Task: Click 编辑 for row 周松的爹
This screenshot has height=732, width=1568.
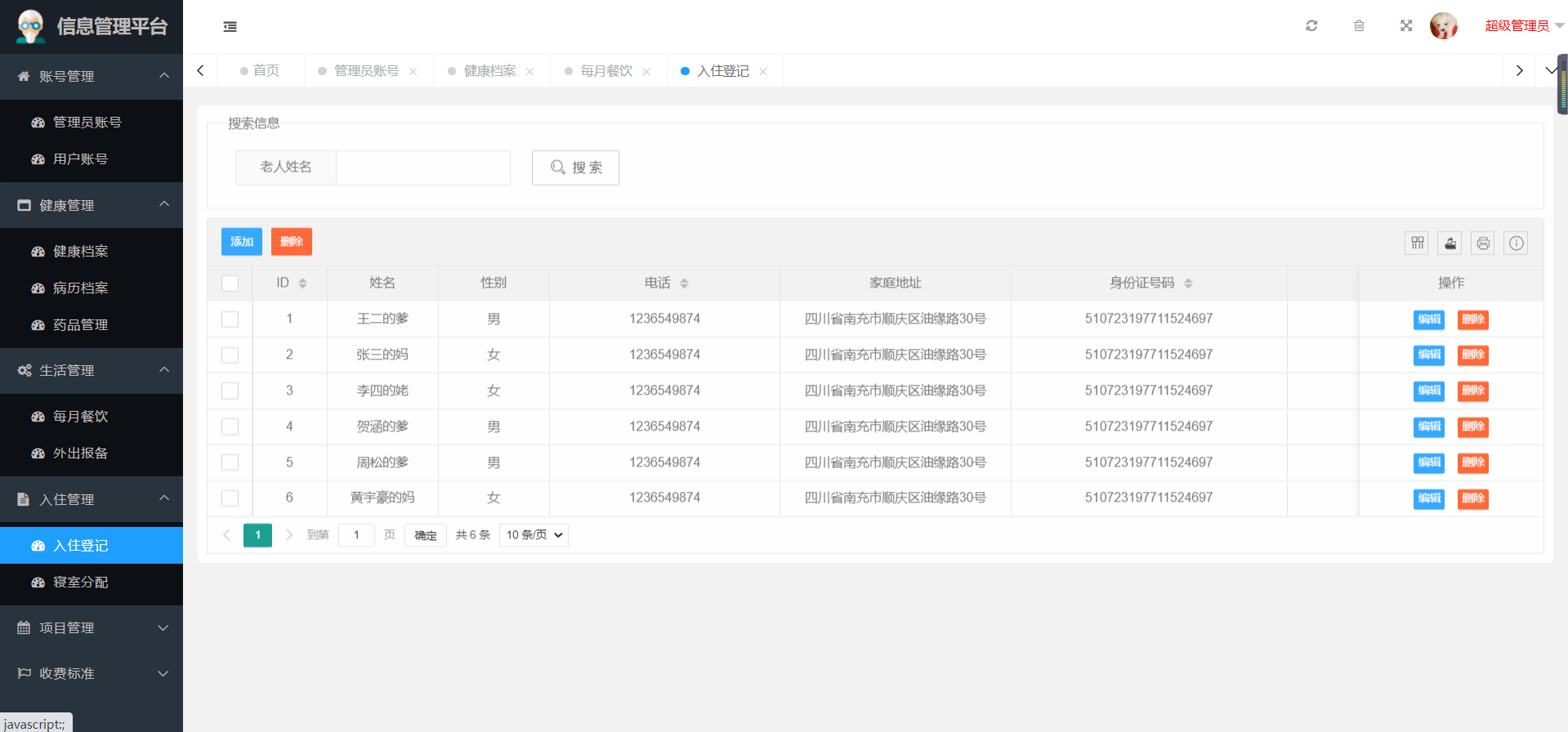Action: tap(1429, 463)
